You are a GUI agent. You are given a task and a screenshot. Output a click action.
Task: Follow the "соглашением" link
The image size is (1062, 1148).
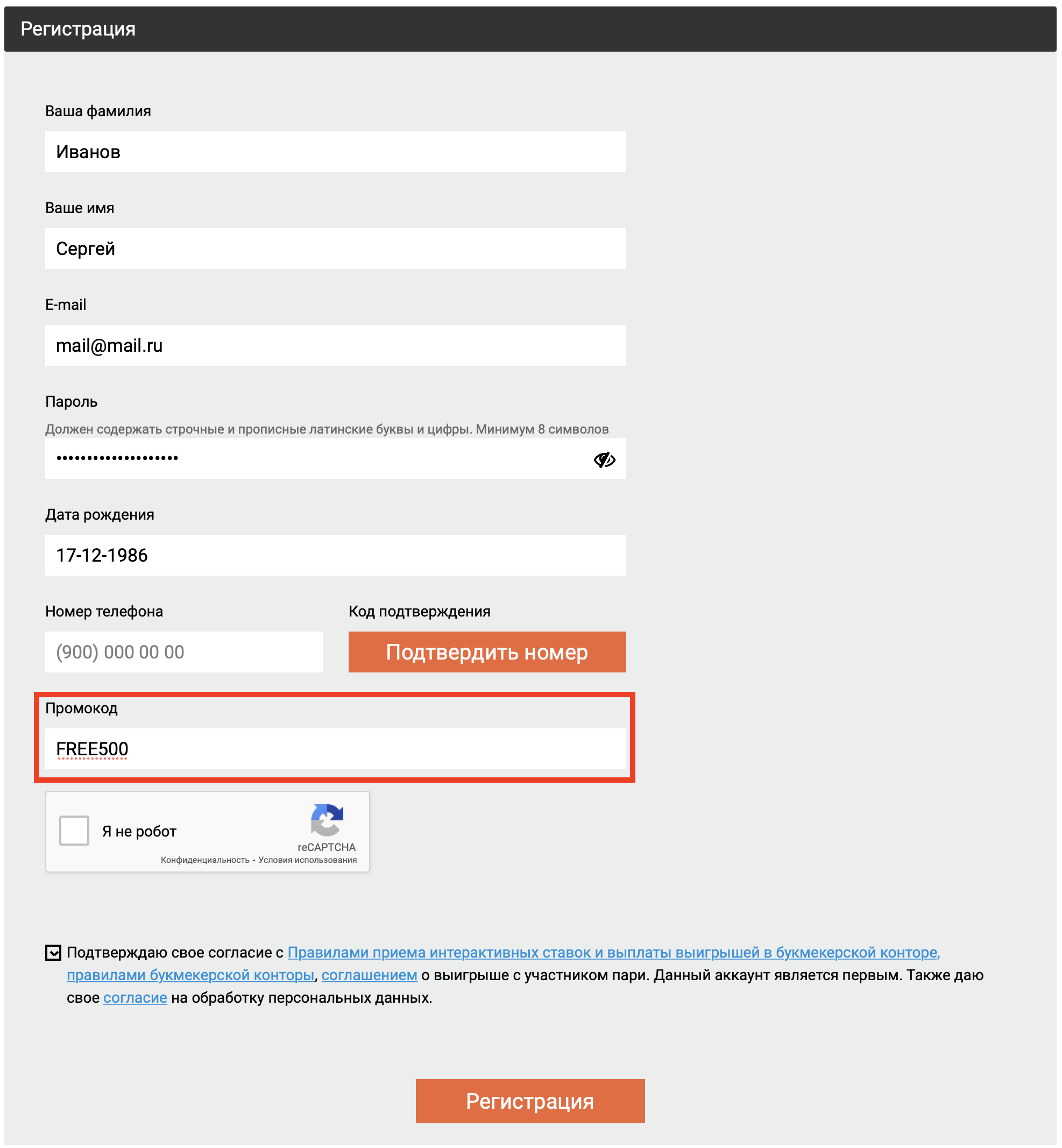(x=369, y=975)
